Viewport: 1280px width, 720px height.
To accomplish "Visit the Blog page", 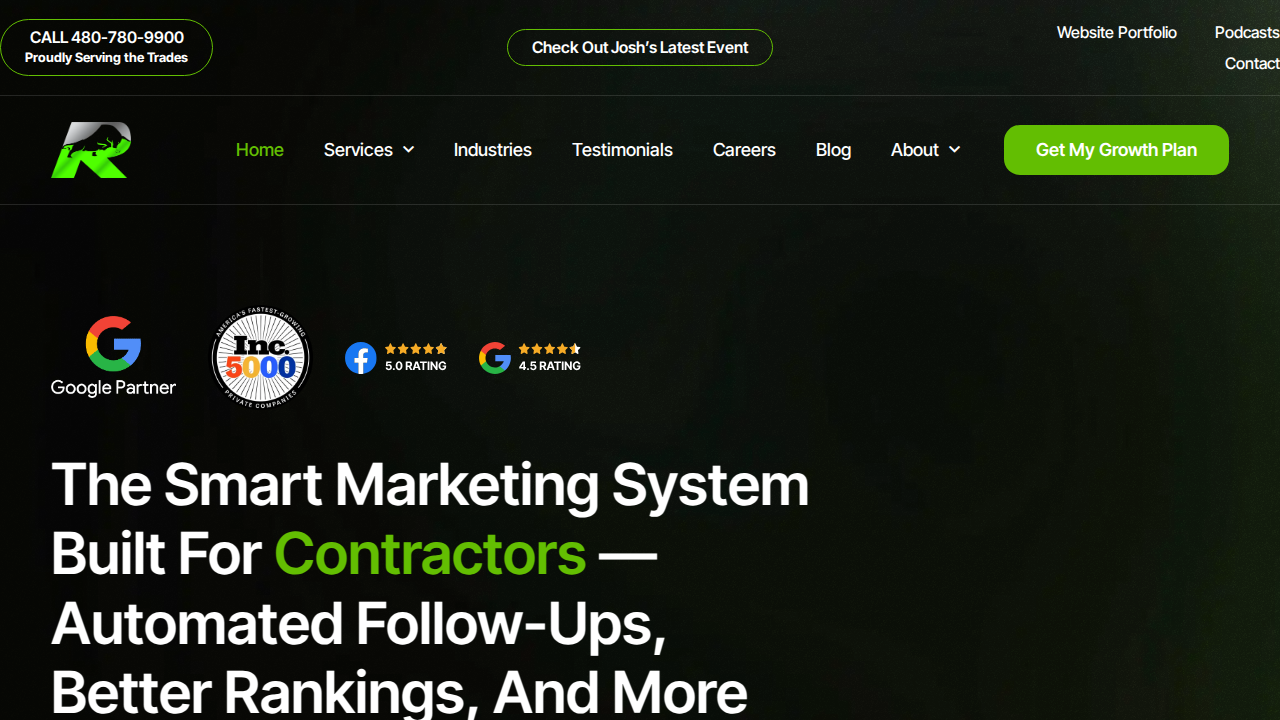I will pyautogui.click(x=833, y=150).
